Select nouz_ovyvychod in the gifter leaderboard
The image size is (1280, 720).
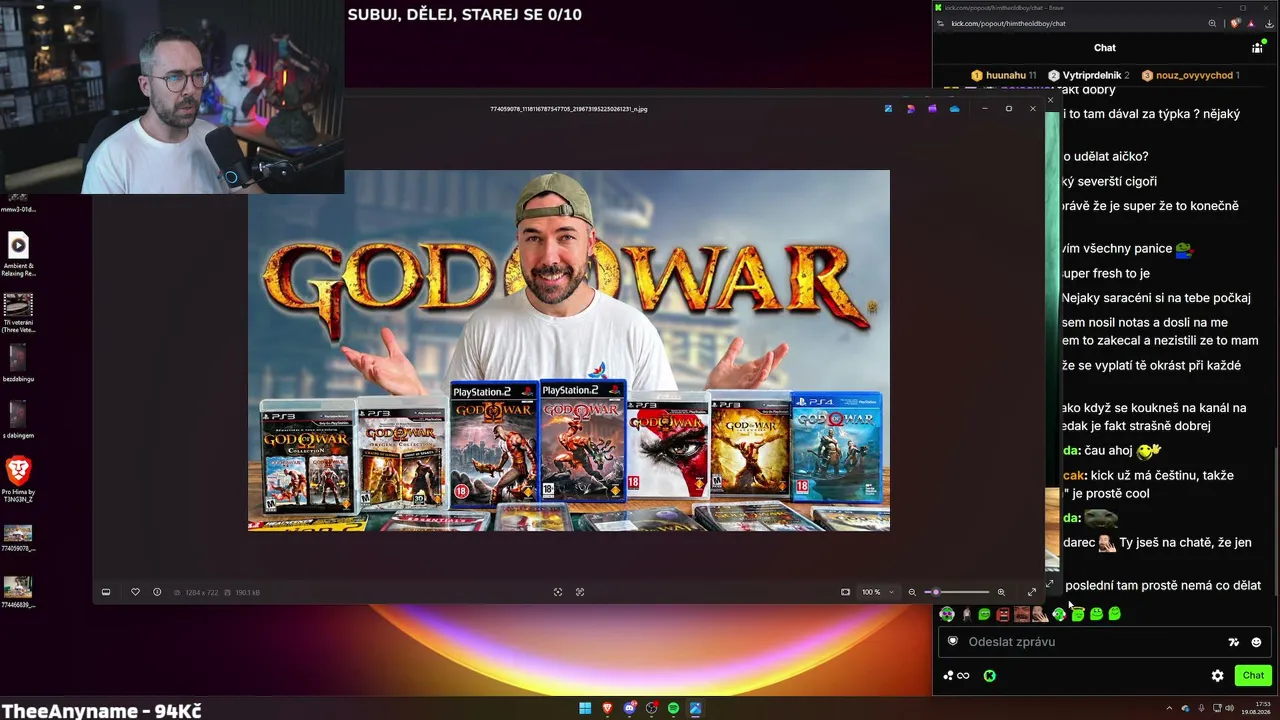click(x=1190, y=75)
